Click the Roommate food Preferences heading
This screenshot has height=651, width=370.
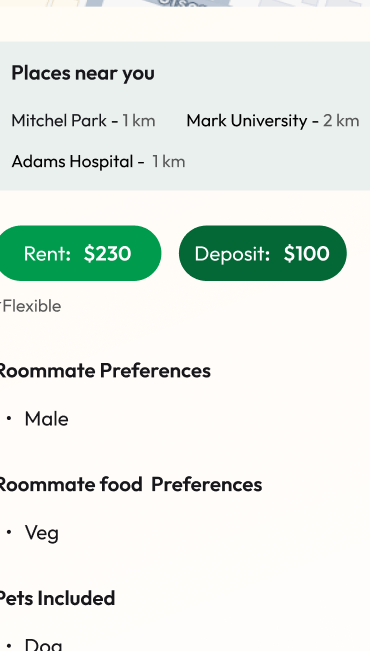pyautogui.click(x=130, y=485)
